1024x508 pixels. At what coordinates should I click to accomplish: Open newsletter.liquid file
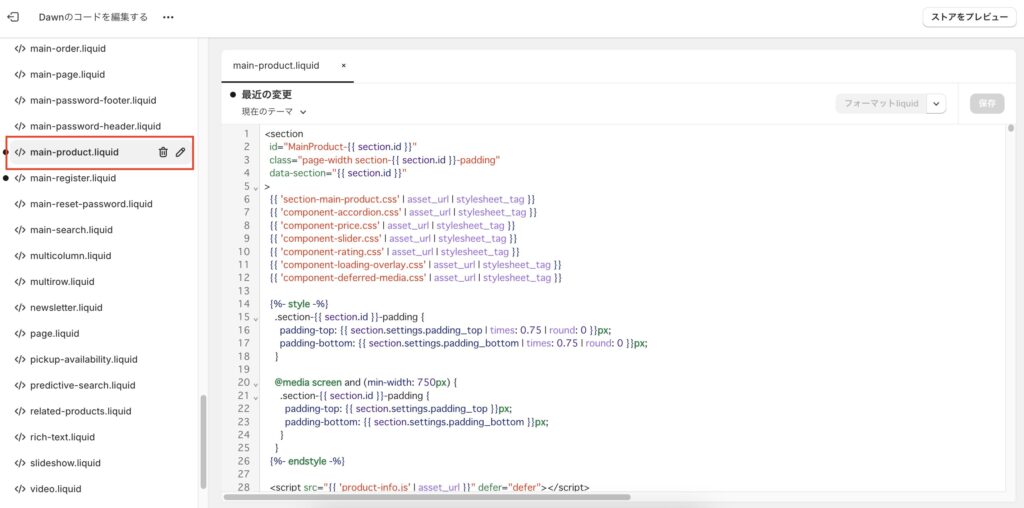coord(66,308)
